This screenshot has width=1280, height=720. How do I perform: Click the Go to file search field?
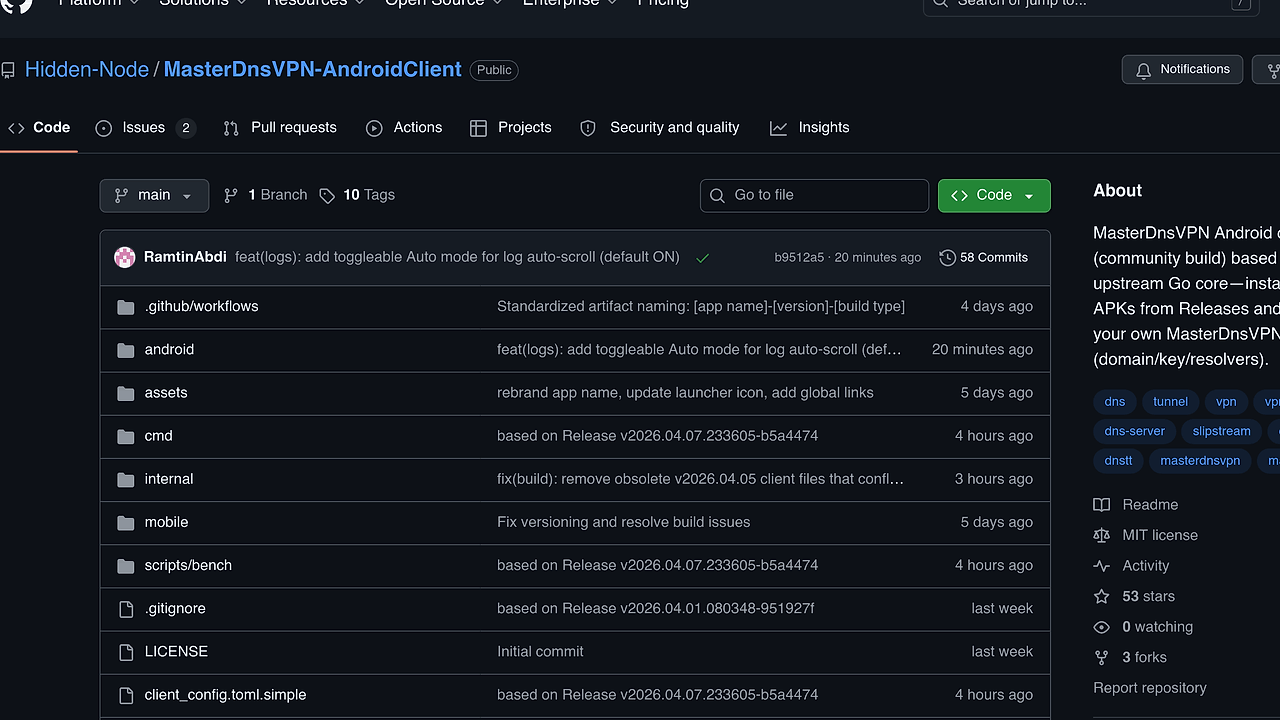tap(814, 195)
